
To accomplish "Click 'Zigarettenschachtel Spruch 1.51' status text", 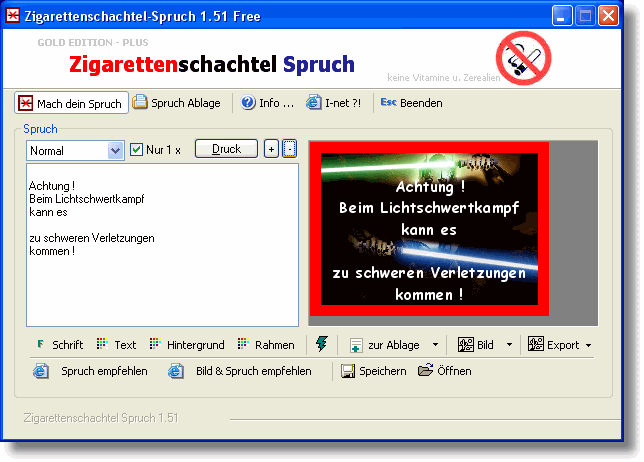I will click(x=101, y=418).
